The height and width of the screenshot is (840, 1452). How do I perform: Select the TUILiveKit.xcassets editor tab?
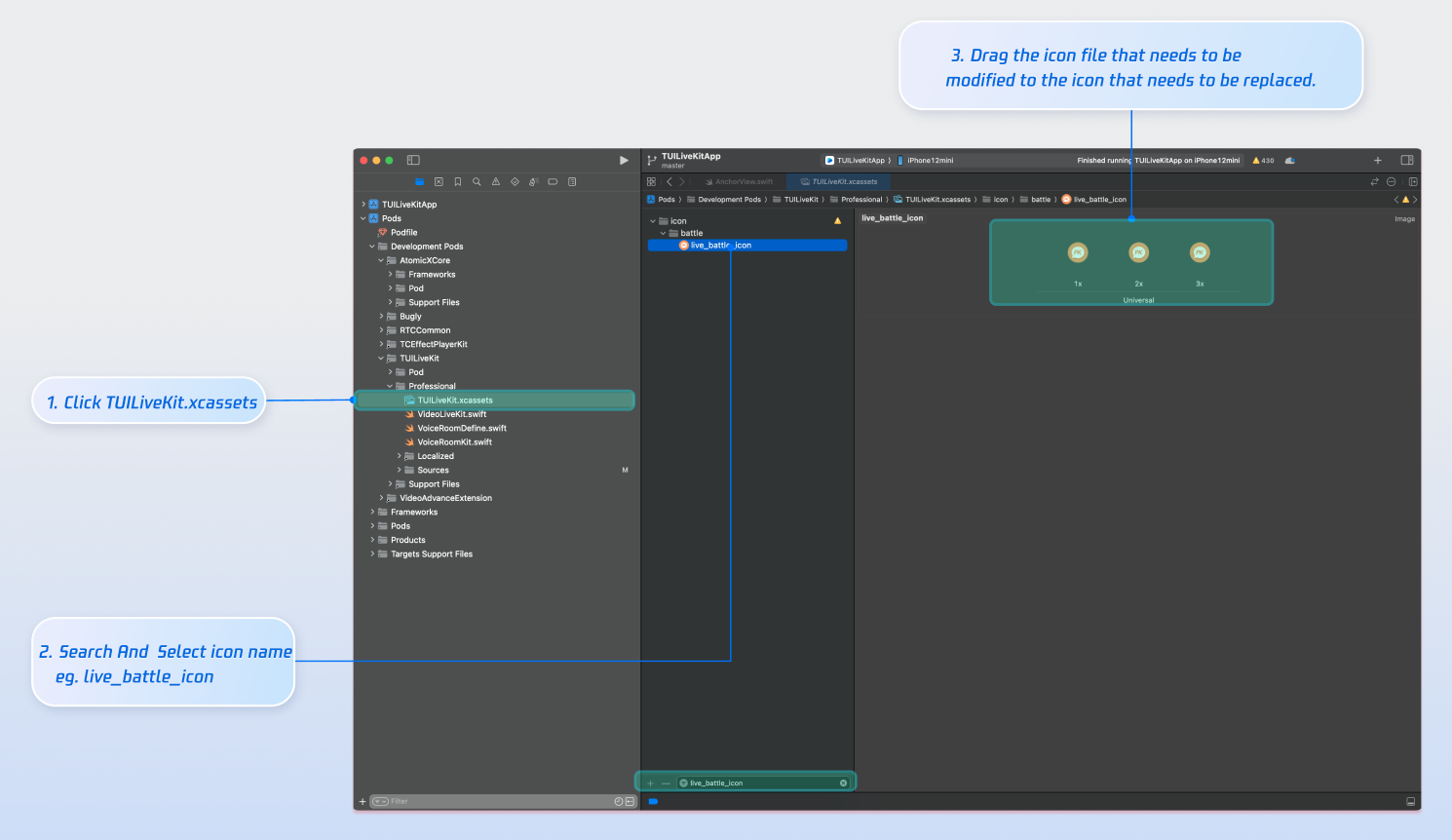point(839,182)
